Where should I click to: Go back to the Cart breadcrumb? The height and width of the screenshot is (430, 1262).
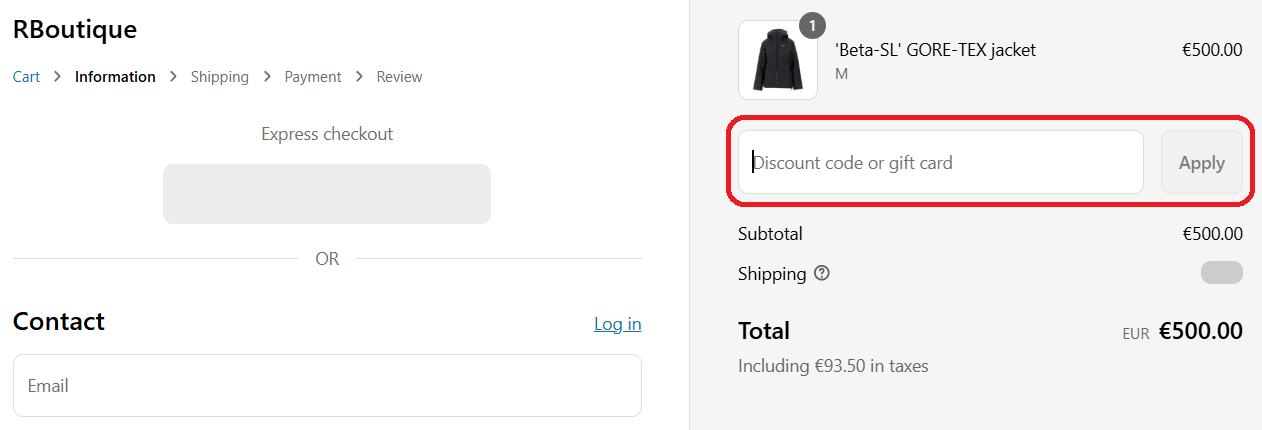pos(26,77)
